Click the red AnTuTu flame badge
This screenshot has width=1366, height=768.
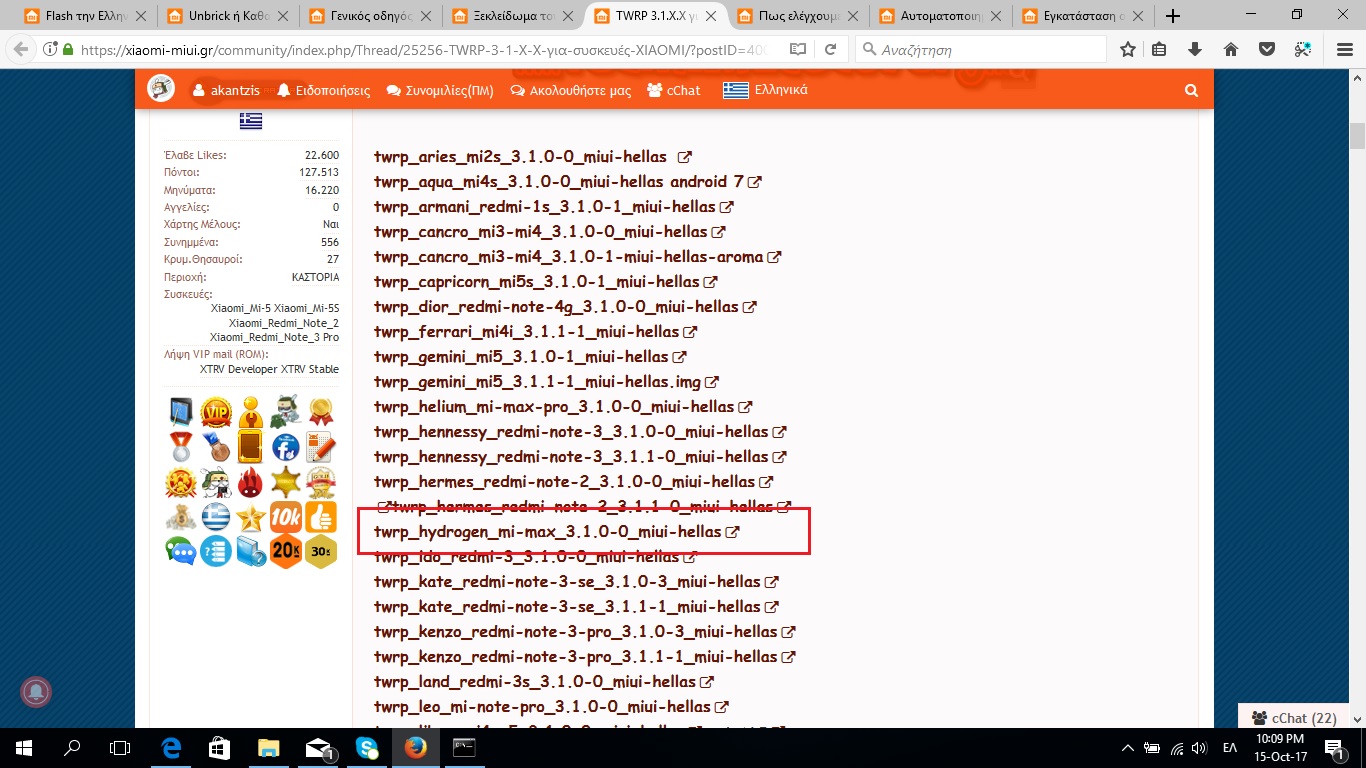251,481
